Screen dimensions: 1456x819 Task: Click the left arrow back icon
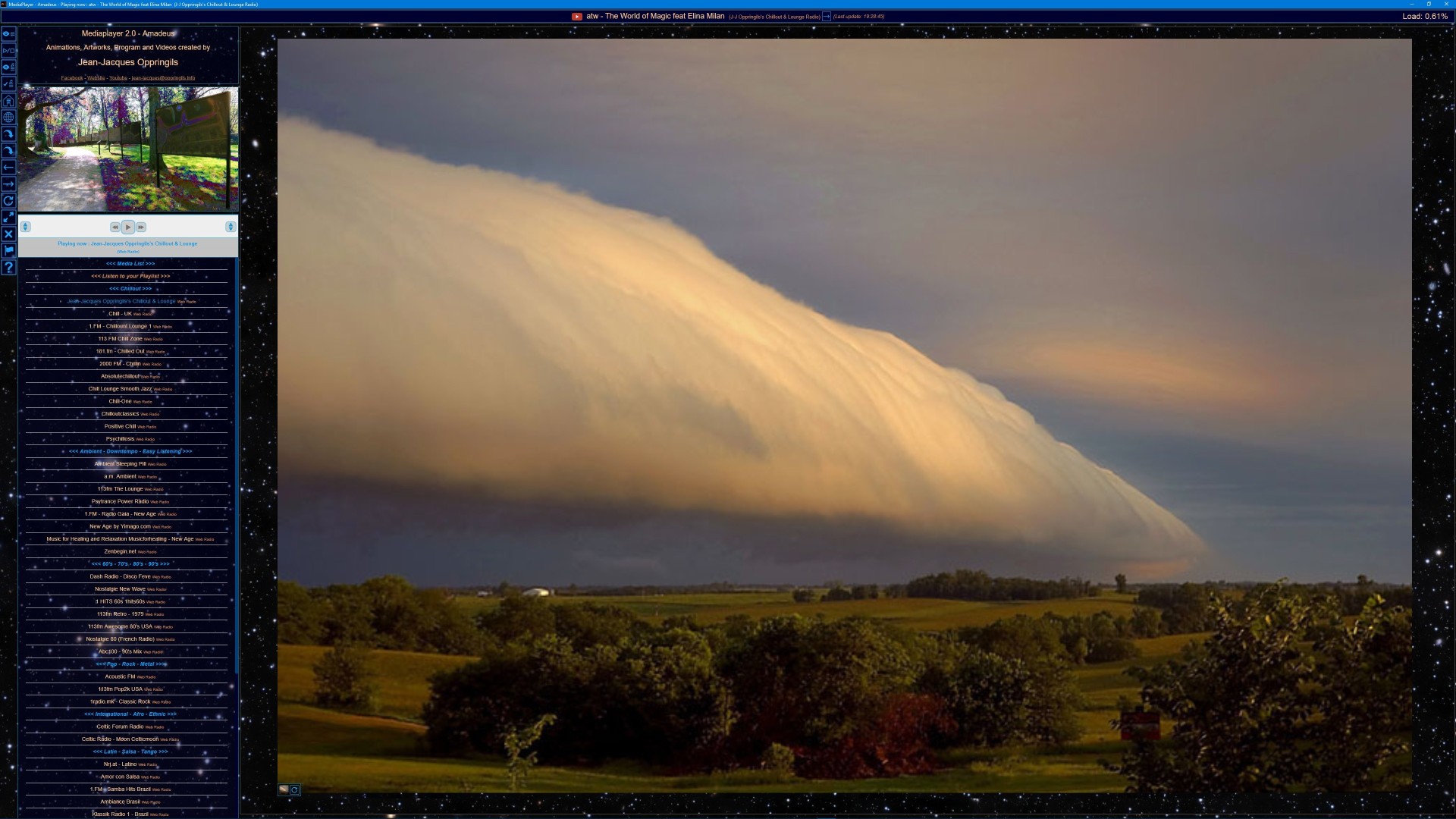pos(8,168)
